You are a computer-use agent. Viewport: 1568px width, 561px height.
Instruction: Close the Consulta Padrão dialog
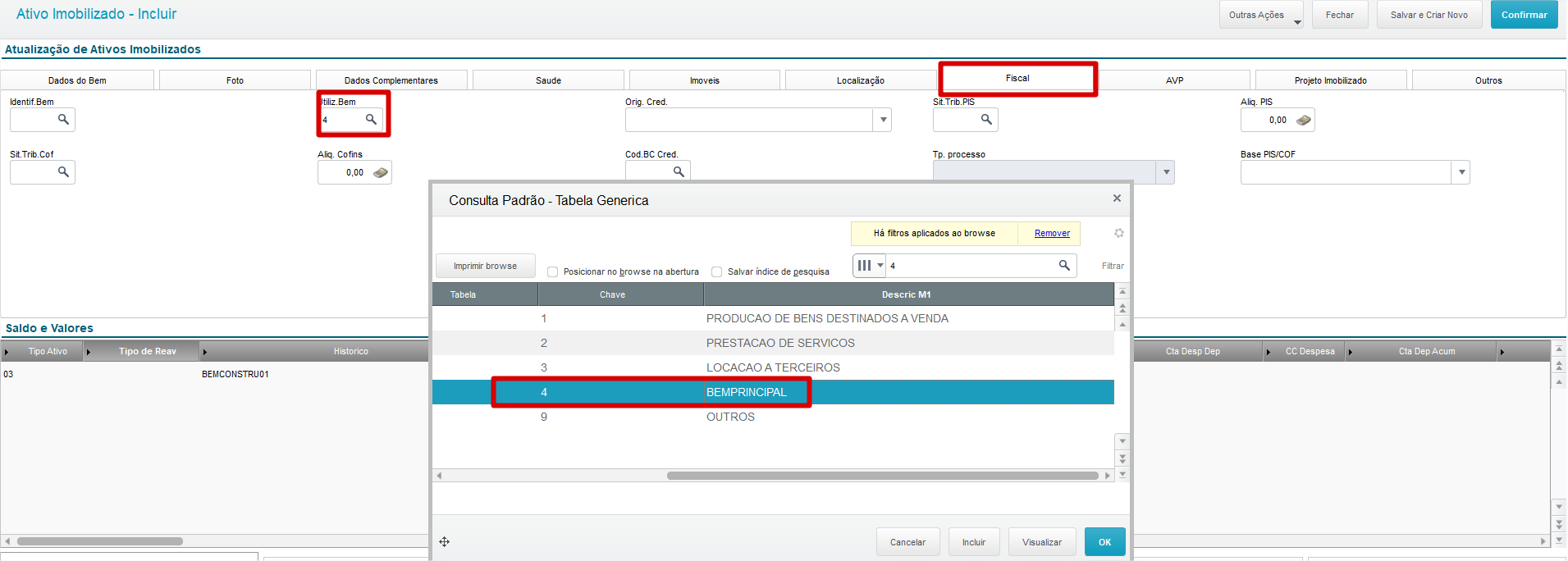pyautogui.click(x=1117, y=198)
